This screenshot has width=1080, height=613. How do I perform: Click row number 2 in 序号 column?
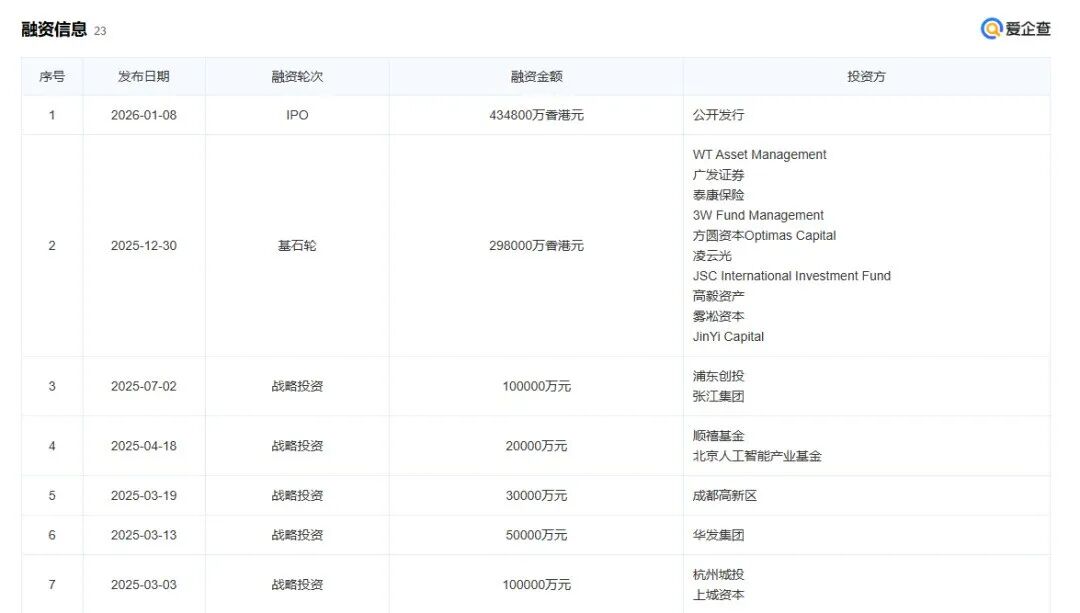(52, 246)
